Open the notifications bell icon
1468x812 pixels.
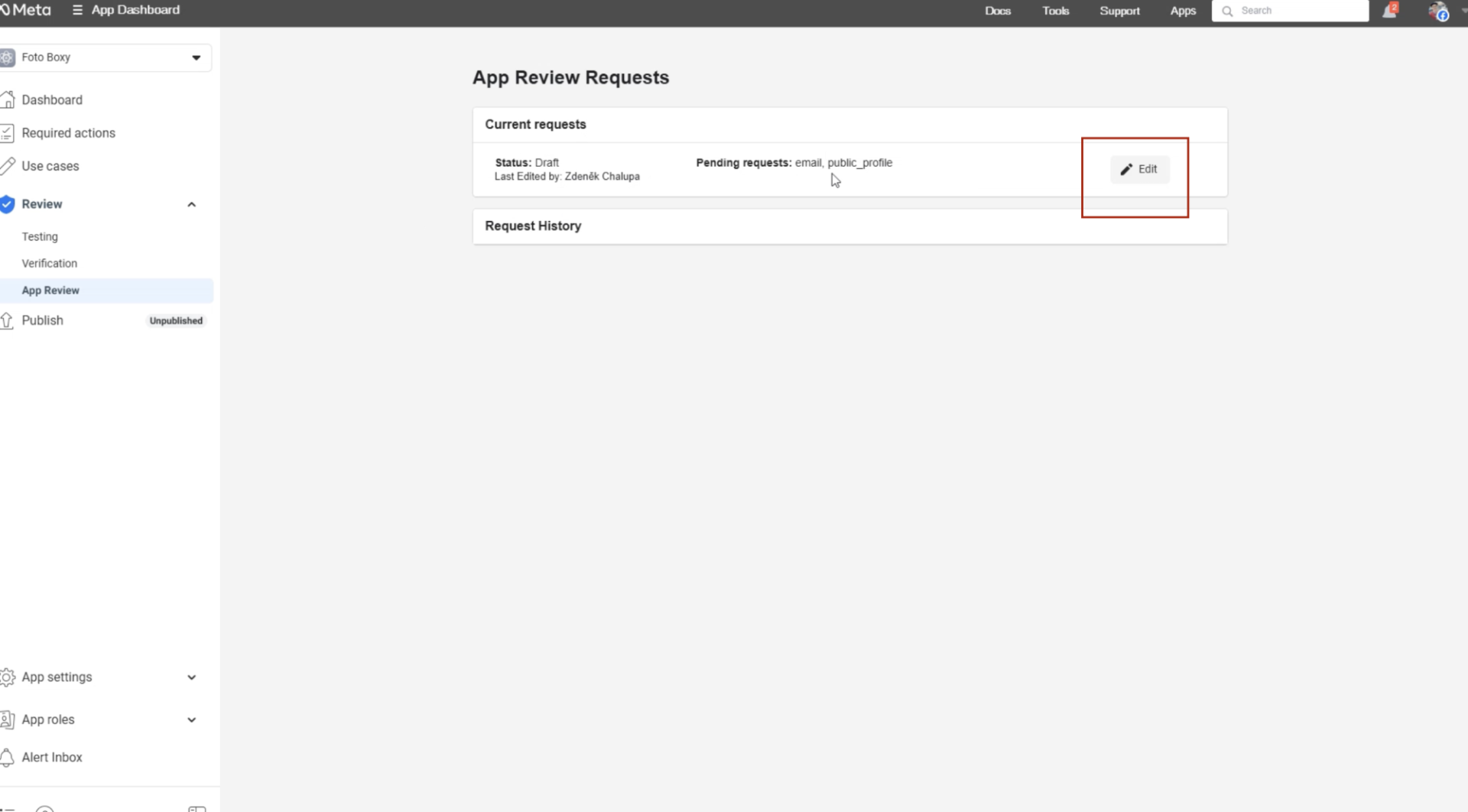1389,11
